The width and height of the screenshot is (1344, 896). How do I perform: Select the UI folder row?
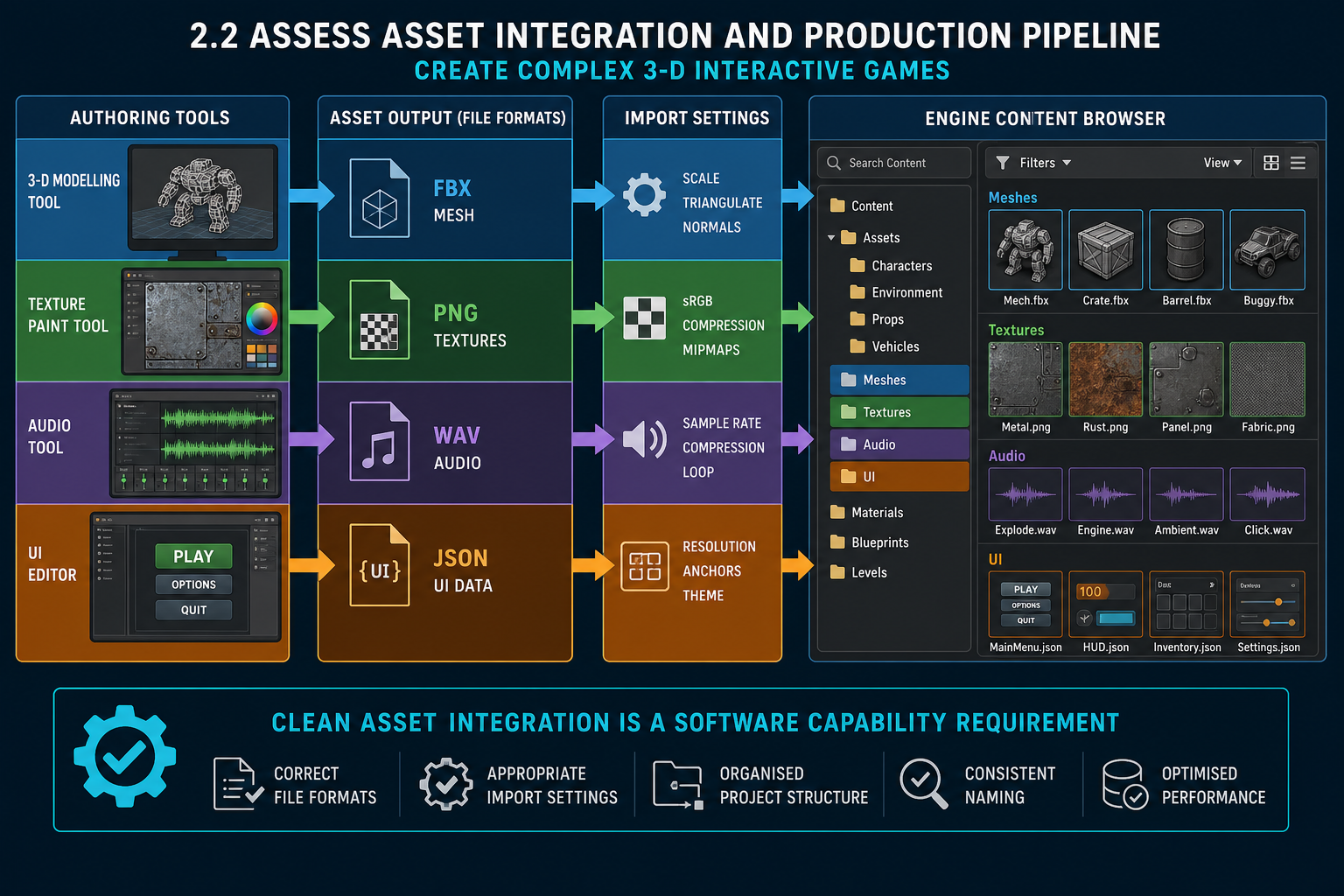pos(899,477)
